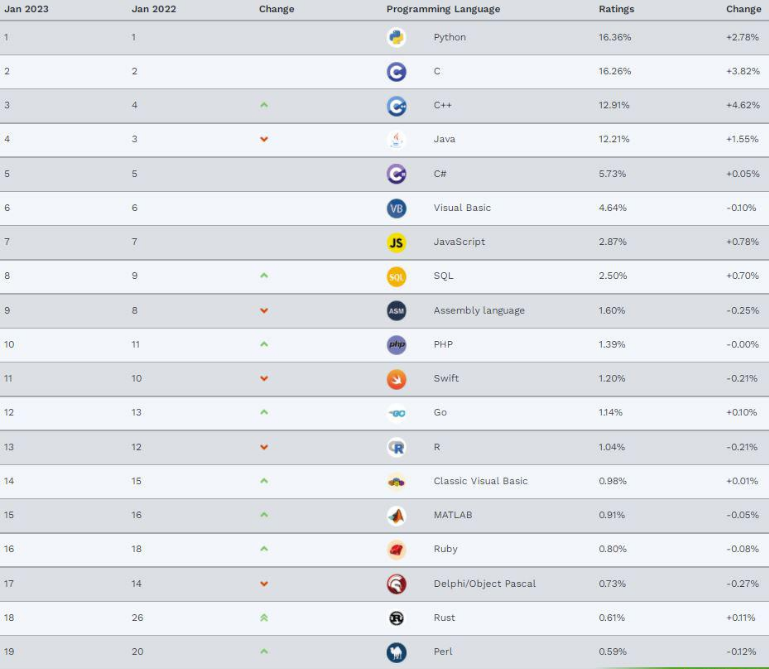The height and width of the screenshot is (669, 769).
Task: Click the red down arrow for Java
Action: coord(264,139)
